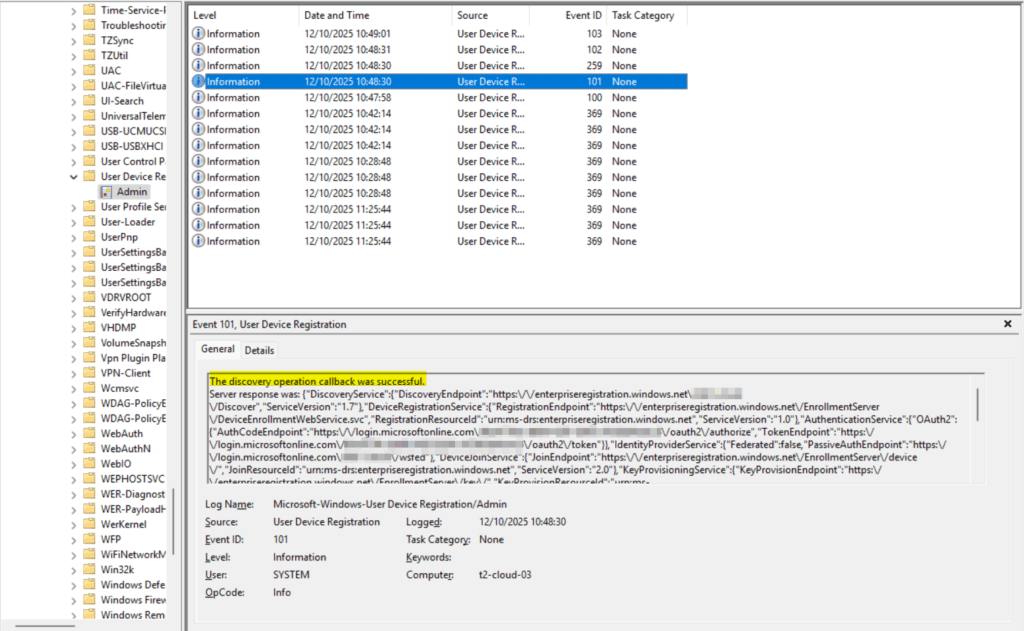The height and width of the screenshot is (631, 1024).
Task: Collapse the User Device Registration tree node
Action: coord(73,176)
